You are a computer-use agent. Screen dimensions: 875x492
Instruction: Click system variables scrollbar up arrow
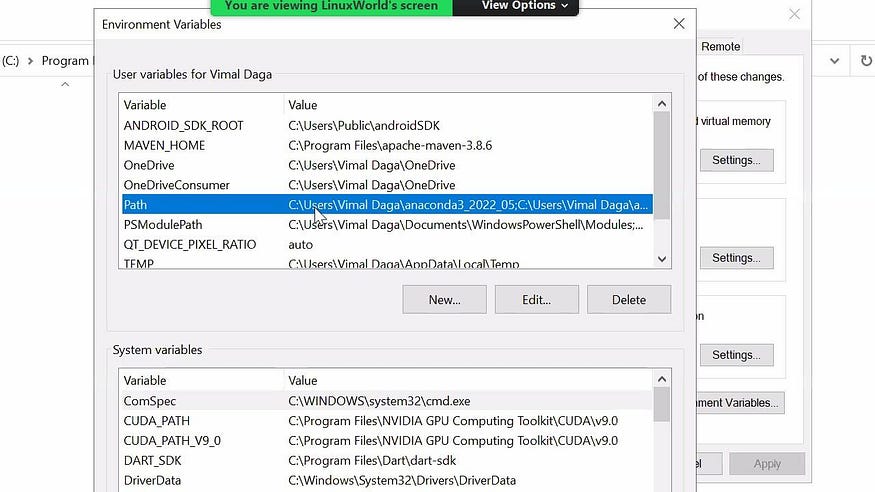pos(662,379)
